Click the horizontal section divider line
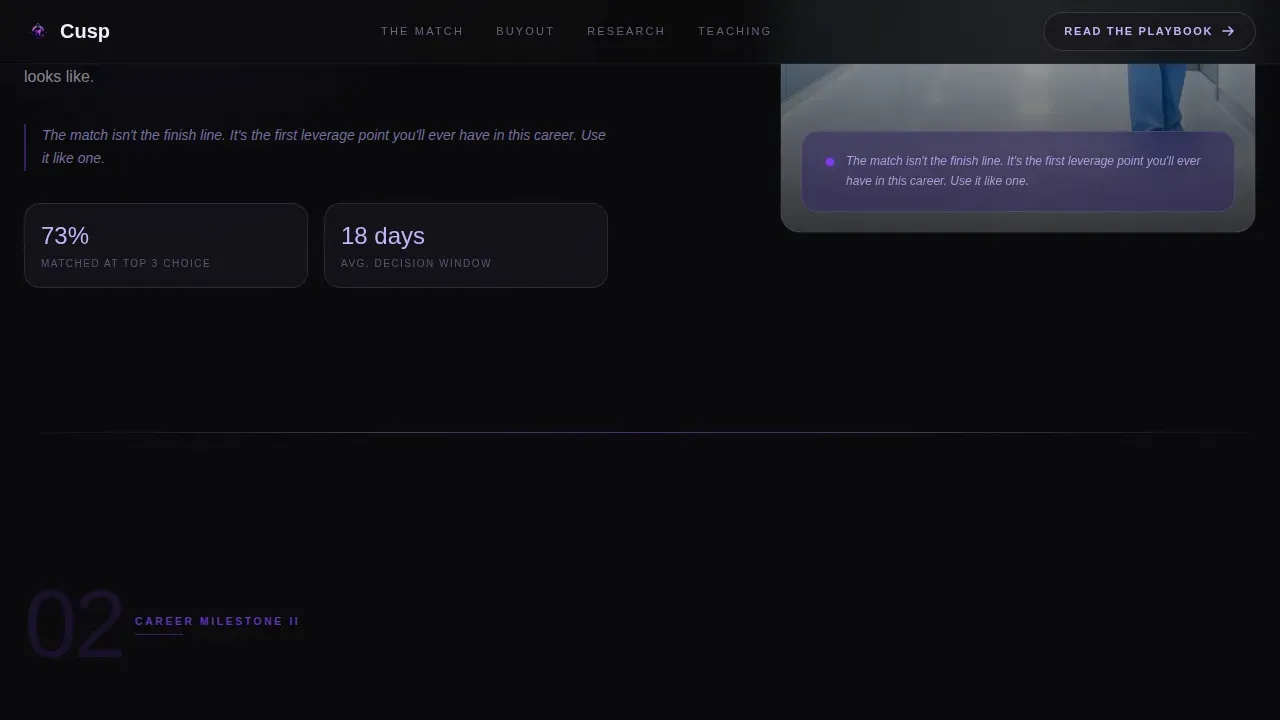This screenshot has height=720, width=1280. [x=640, y=433]
